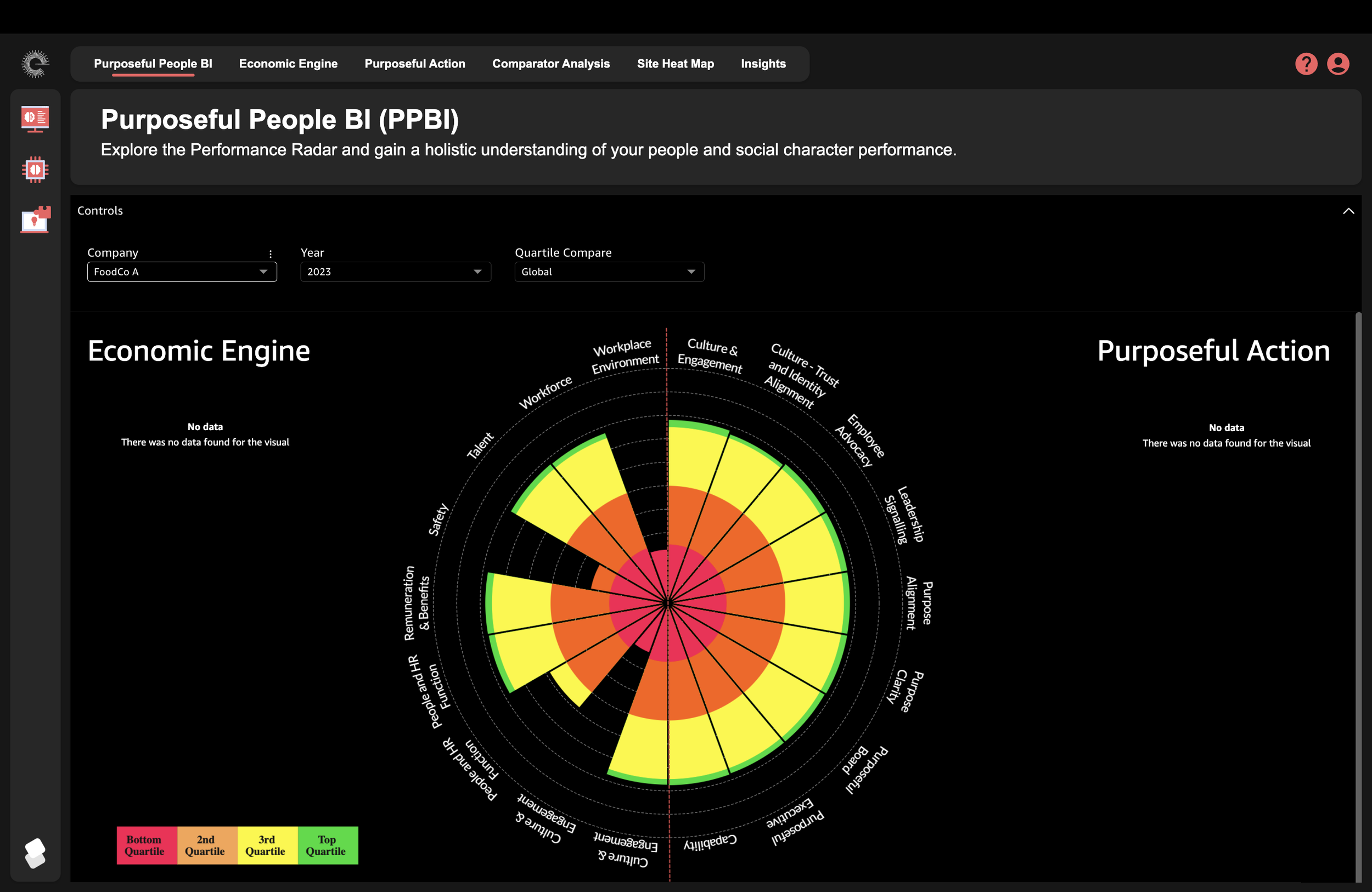Open the user profile icon

[1337, 64]
